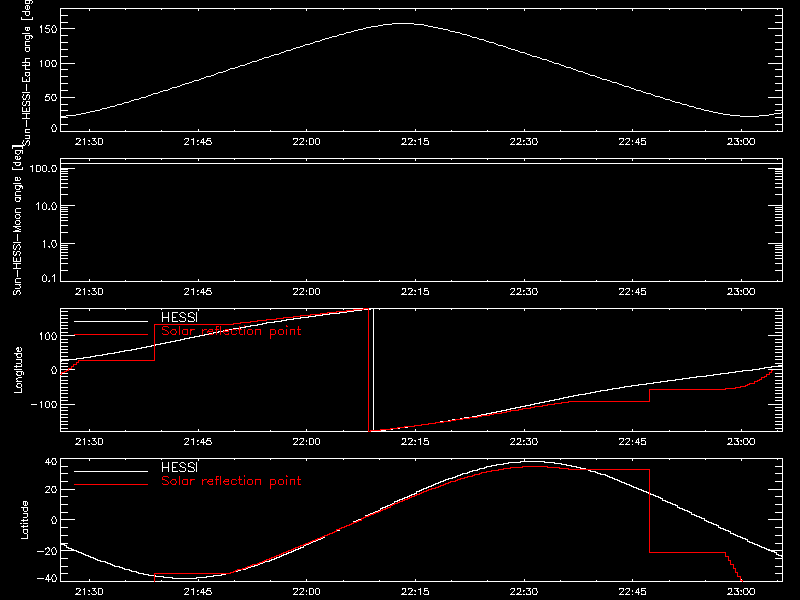Click 22:15 time label below Longitude plot

coord(415,442)
